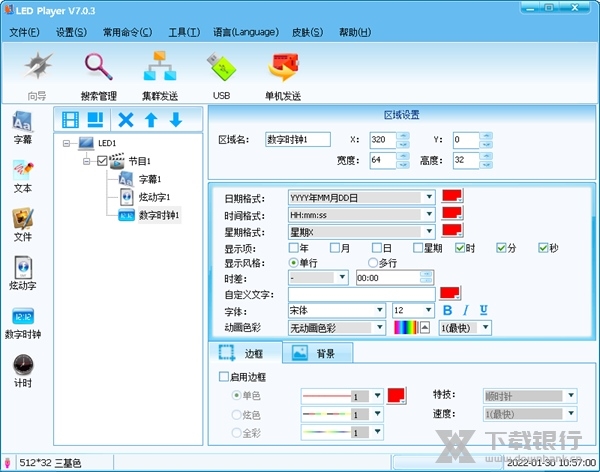Viewport: 600px width, 472px height.
Task: Switch to the 背景 tab
Action: tap(317, 353)
